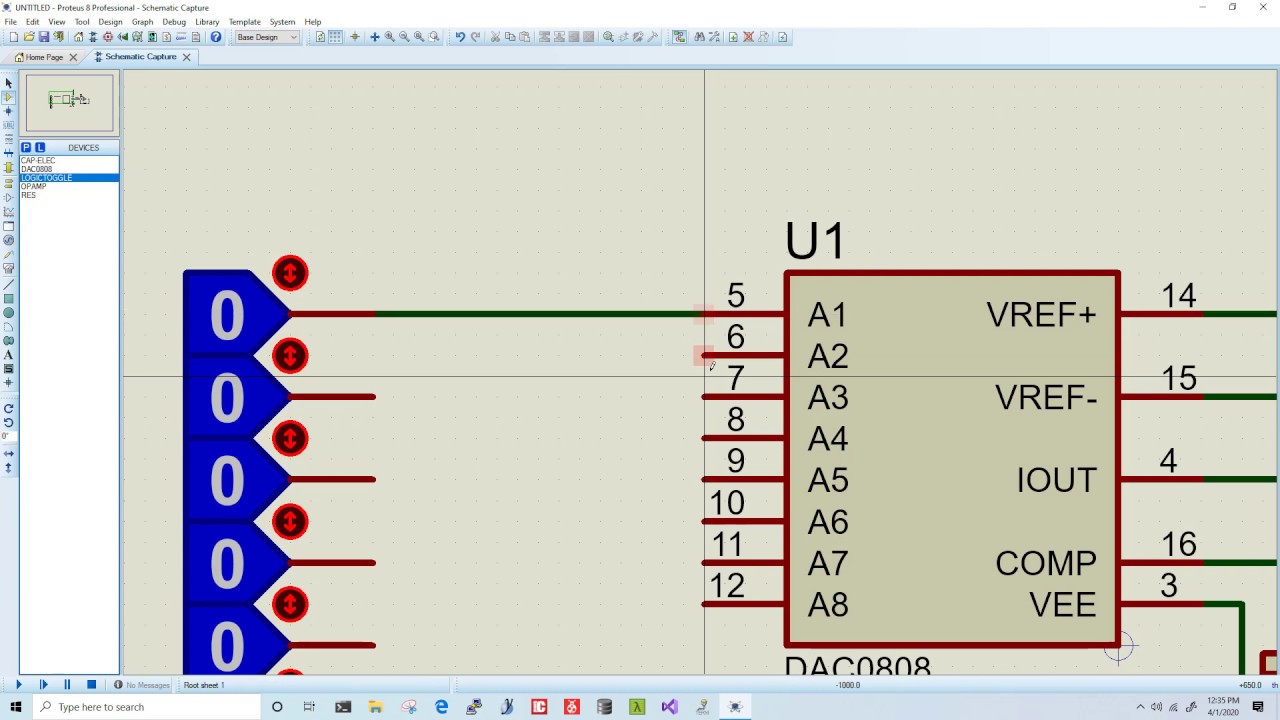Click the Zoom Out magnifier icon
The image size is (1280, 720).
click(404, 37)
